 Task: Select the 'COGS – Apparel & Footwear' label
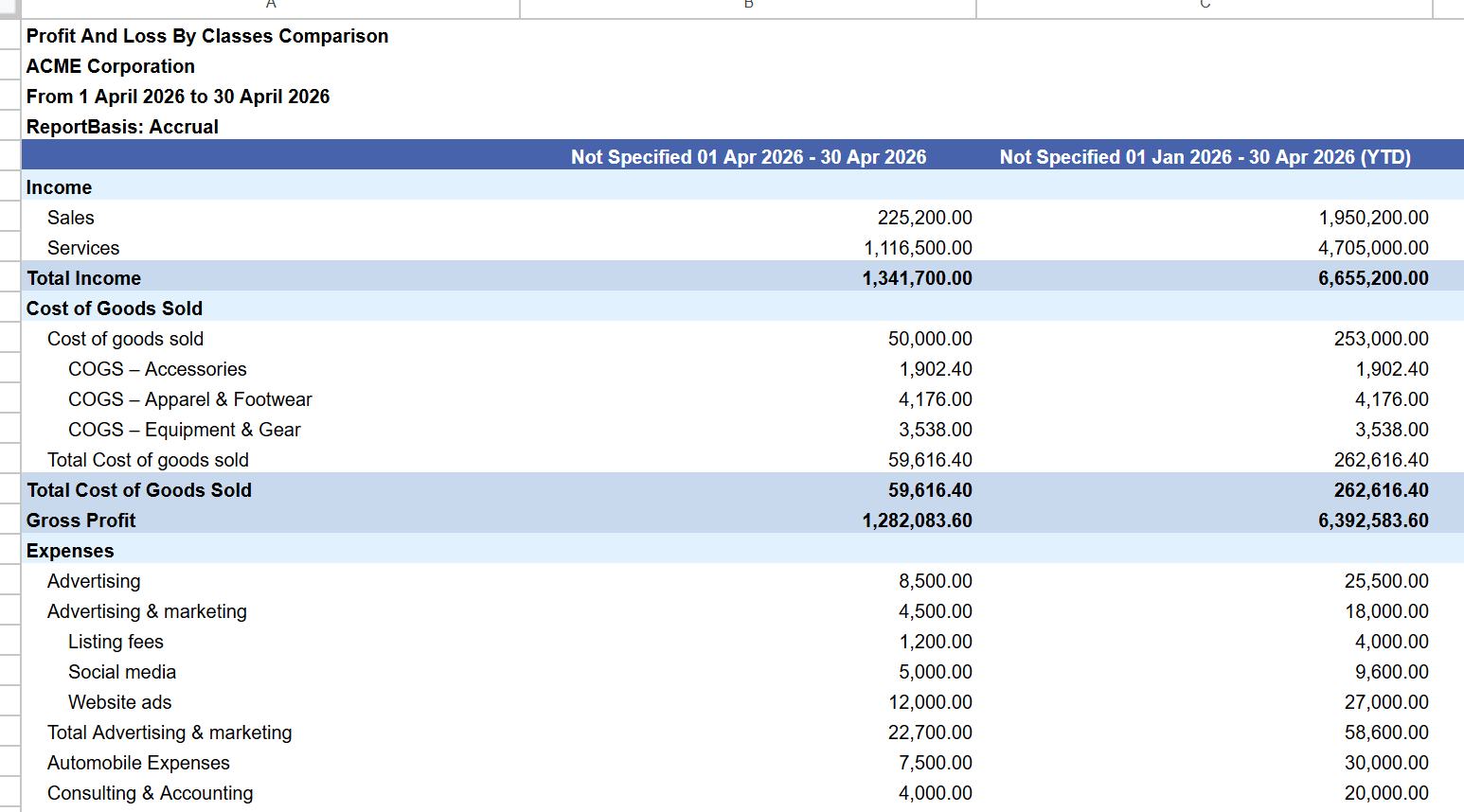[189, 399]
